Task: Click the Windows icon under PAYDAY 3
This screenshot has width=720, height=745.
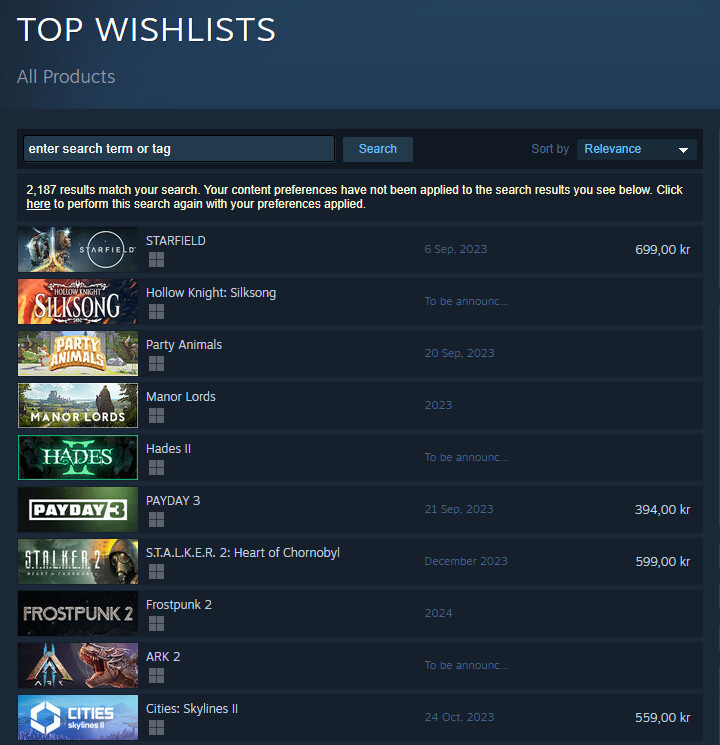Action: (156, 520)
